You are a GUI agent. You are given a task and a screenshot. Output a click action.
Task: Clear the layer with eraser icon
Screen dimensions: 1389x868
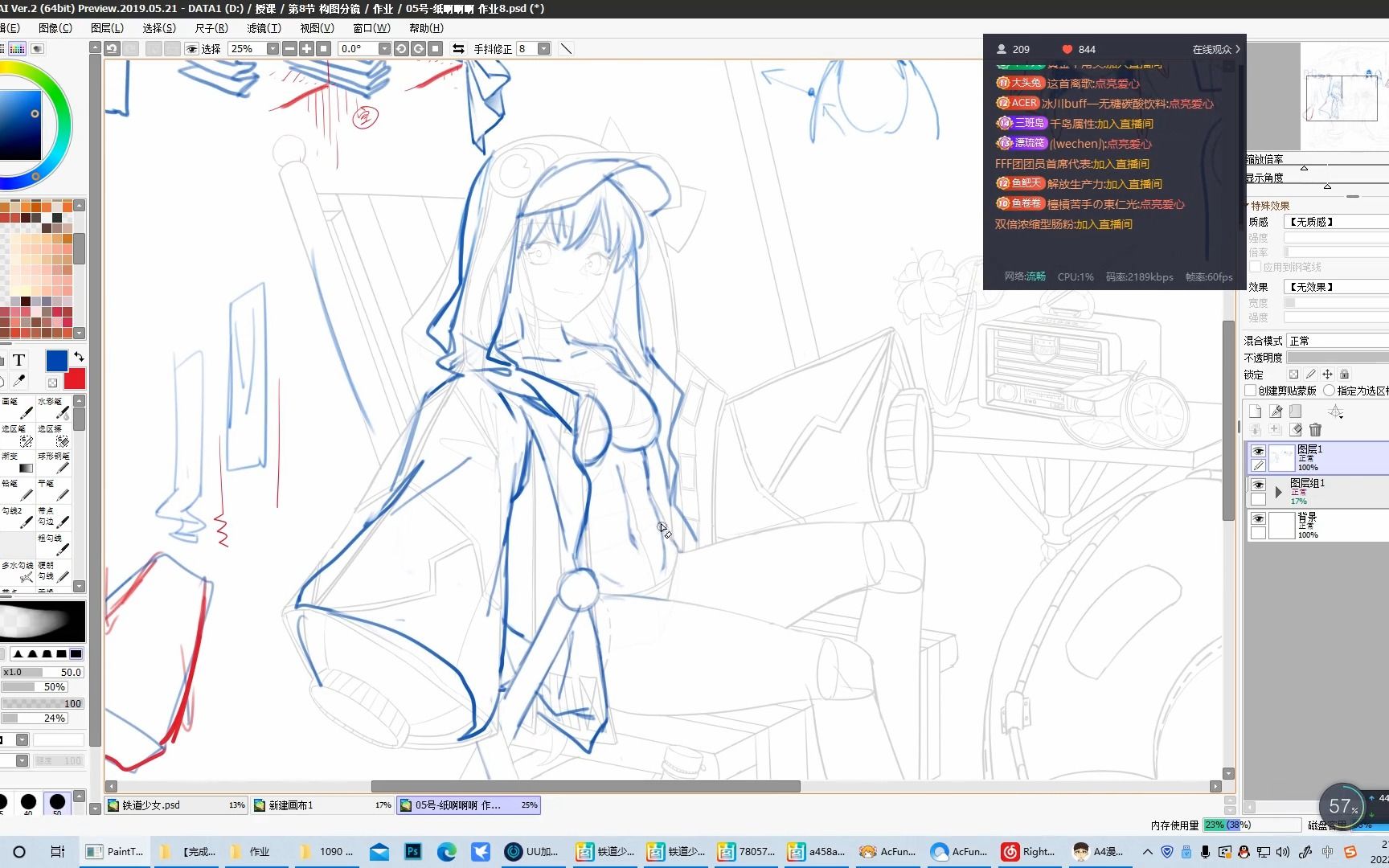click(x=1296, y=429)
